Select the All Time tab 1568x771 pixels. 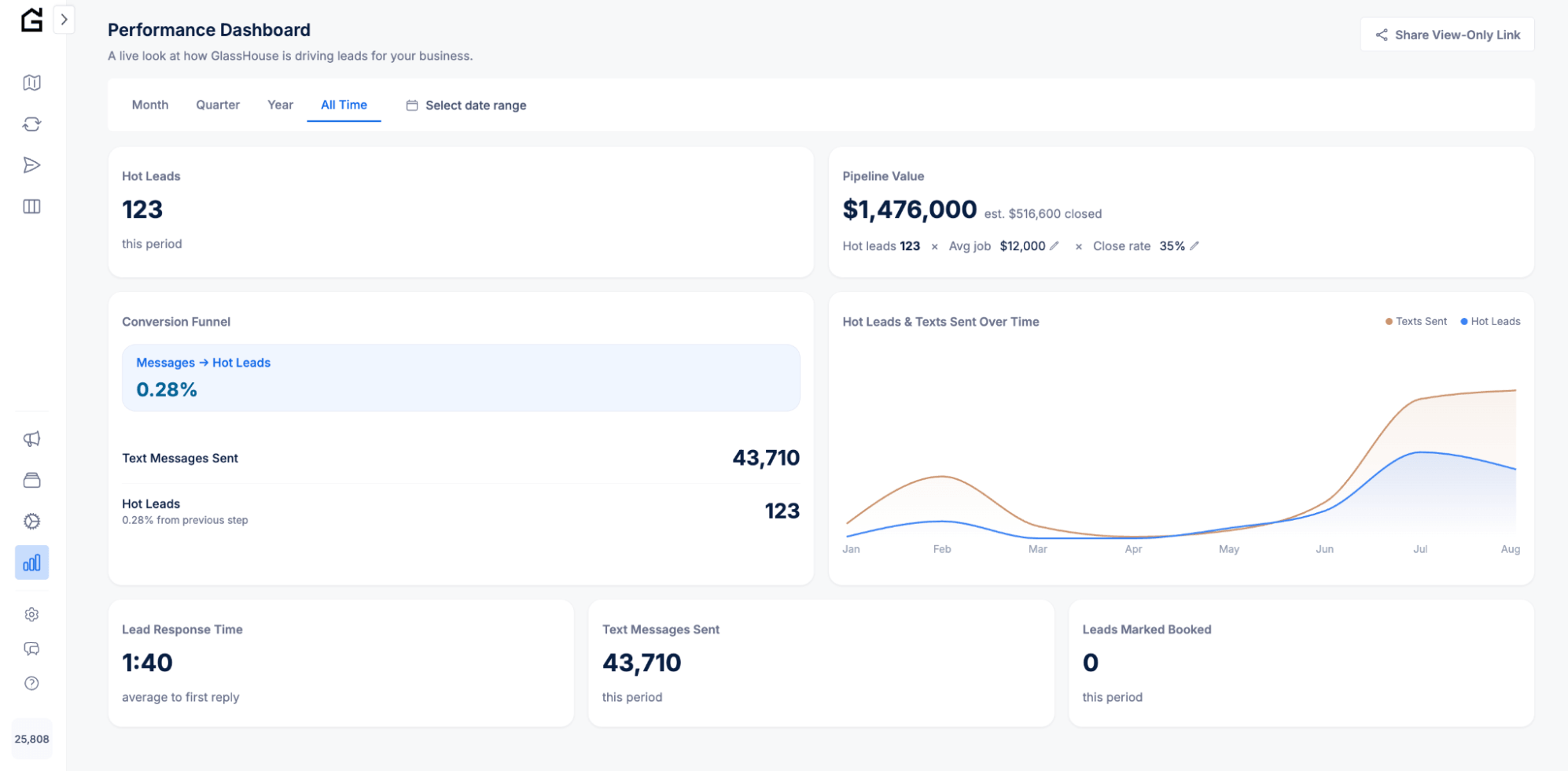click(x=344, y=105)
